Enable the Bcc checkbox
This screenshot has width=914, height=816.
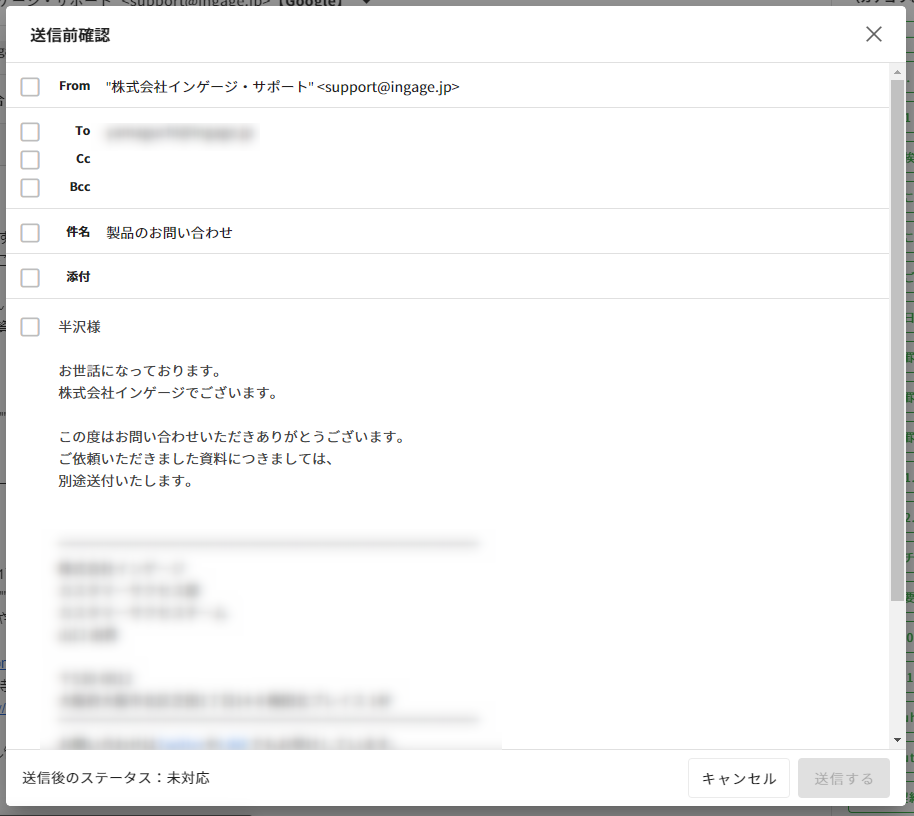pyautogui.click(x=30, y=188)
